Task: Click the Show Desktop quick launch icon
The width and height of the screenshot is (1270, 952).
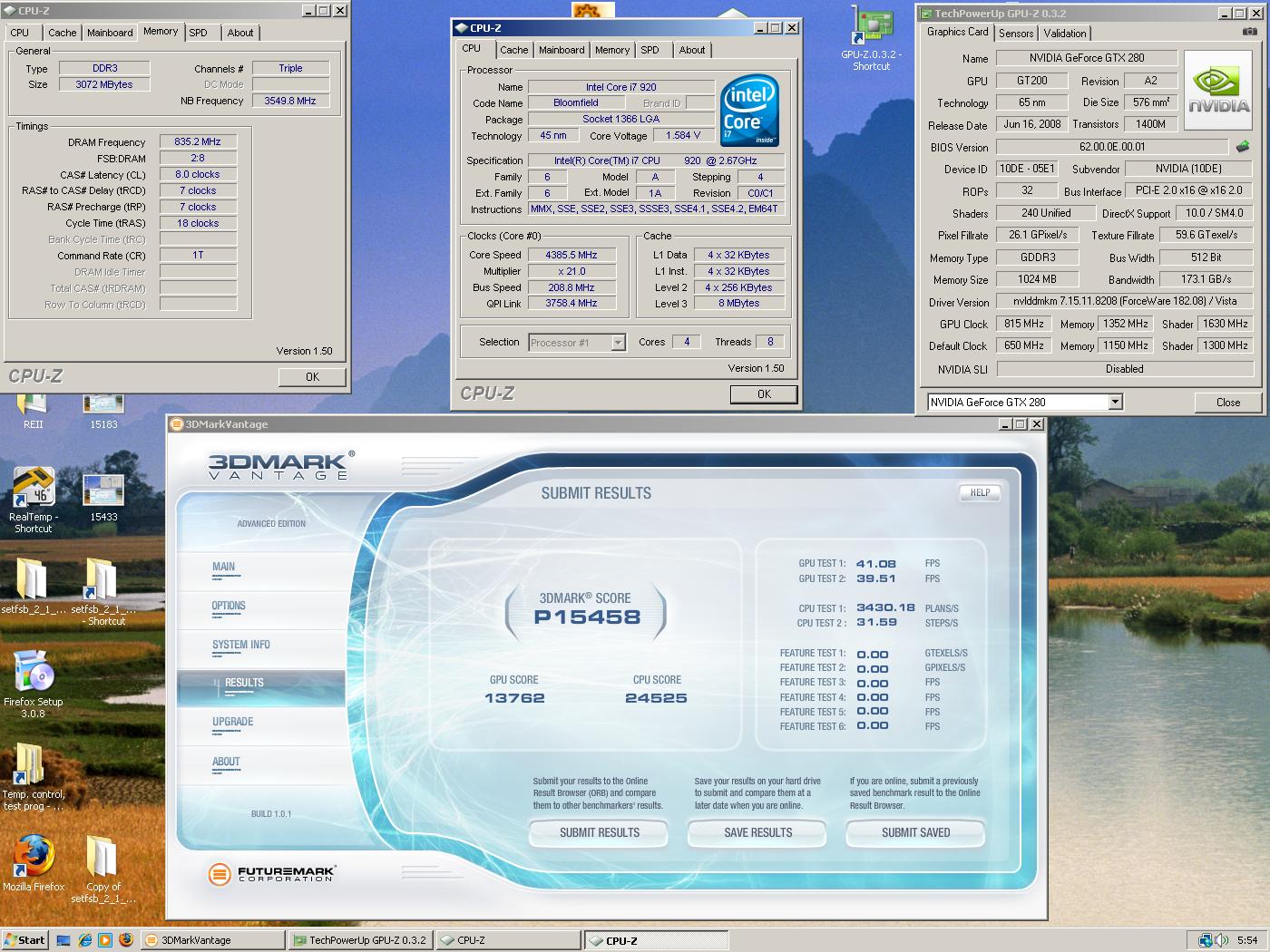Action: (63, 940)
